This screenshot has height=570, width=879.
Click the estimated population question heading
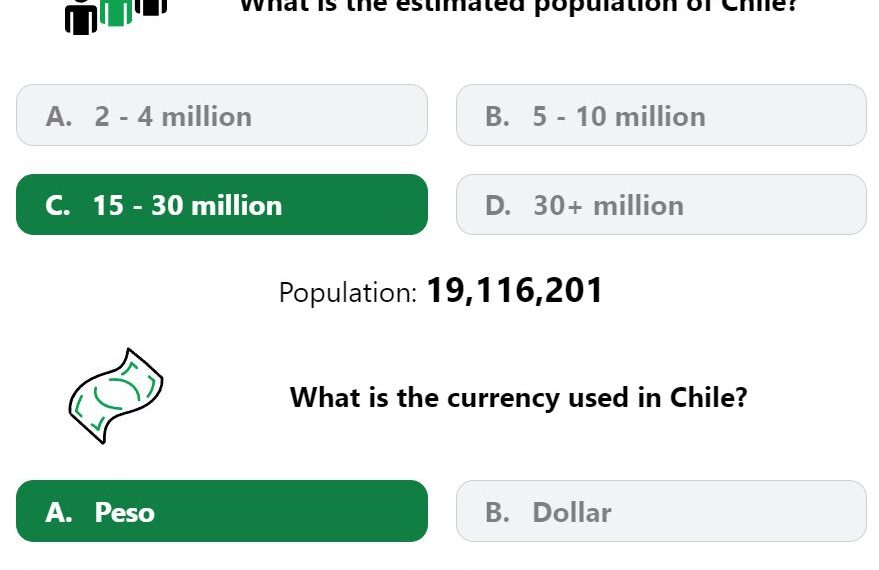(x=519, y=6)
